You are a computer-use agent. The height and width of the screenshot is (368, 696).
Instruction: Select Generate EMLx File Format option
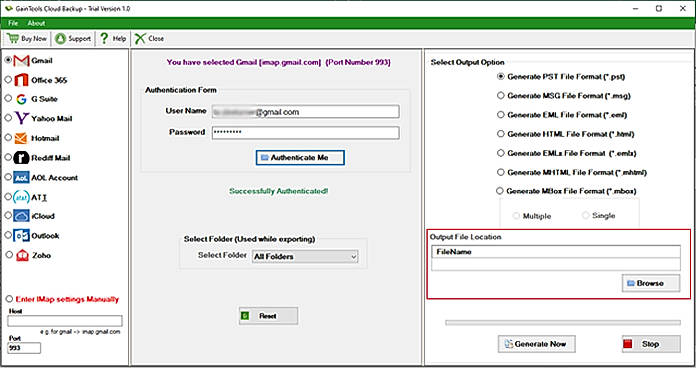501,153
